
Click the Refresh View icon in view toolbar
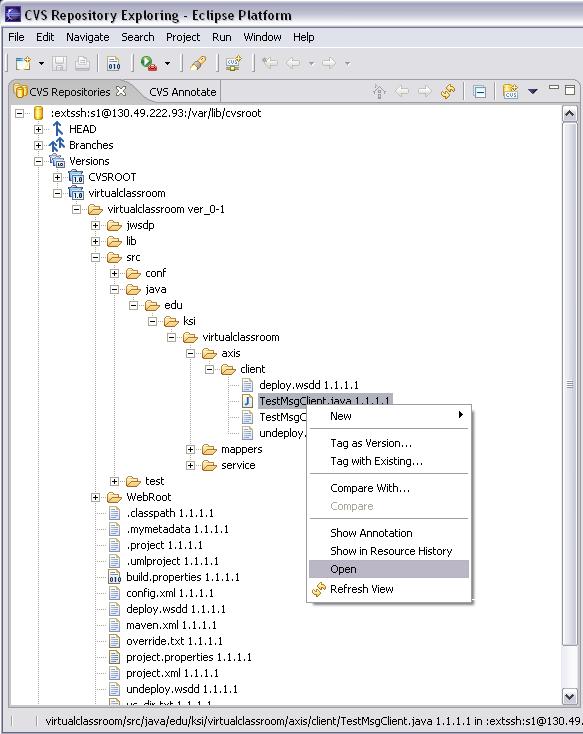coord(448,91)
